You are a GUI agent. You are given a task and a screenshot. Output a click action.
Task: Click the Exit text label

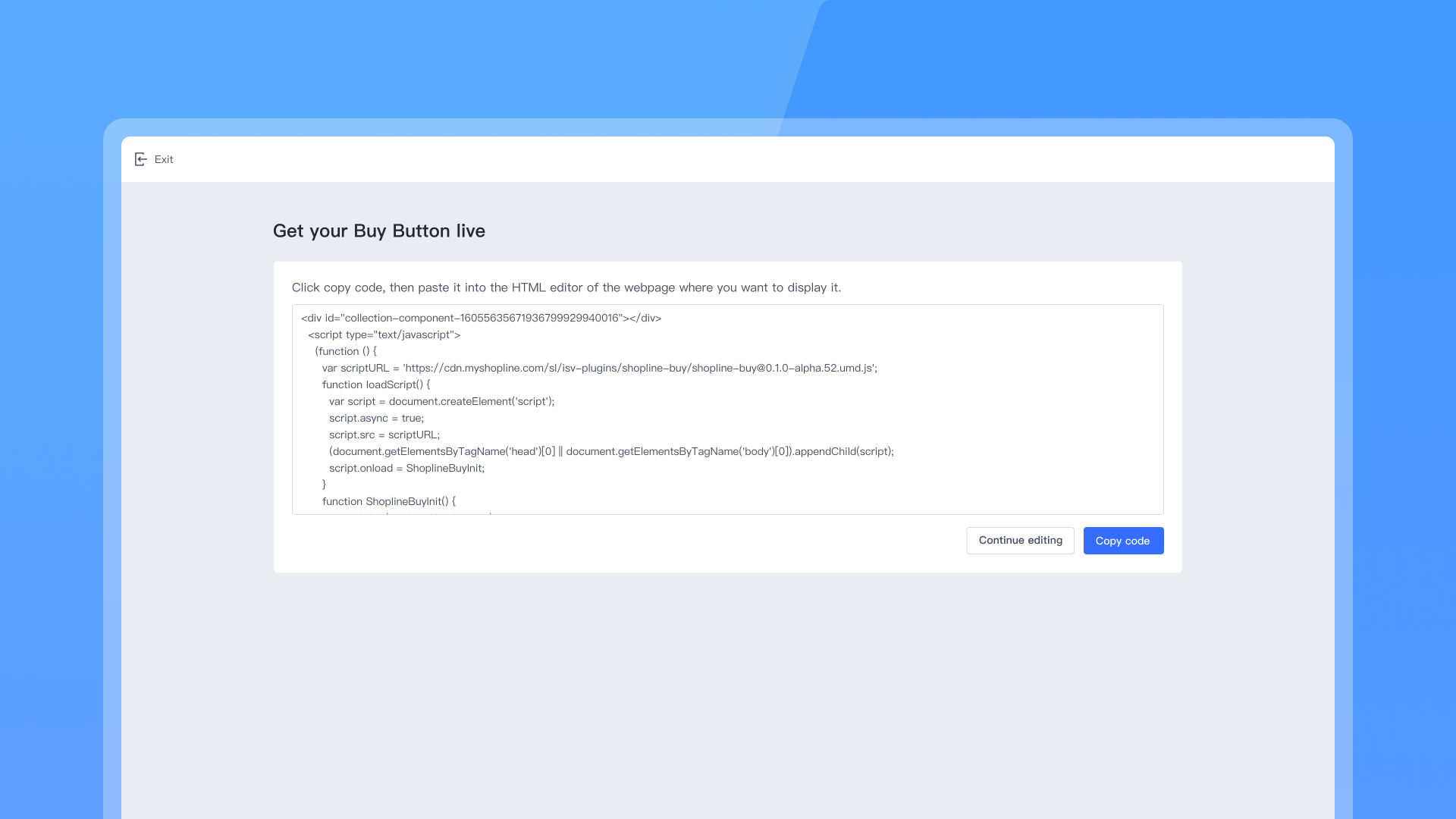[x=164, y=159]
